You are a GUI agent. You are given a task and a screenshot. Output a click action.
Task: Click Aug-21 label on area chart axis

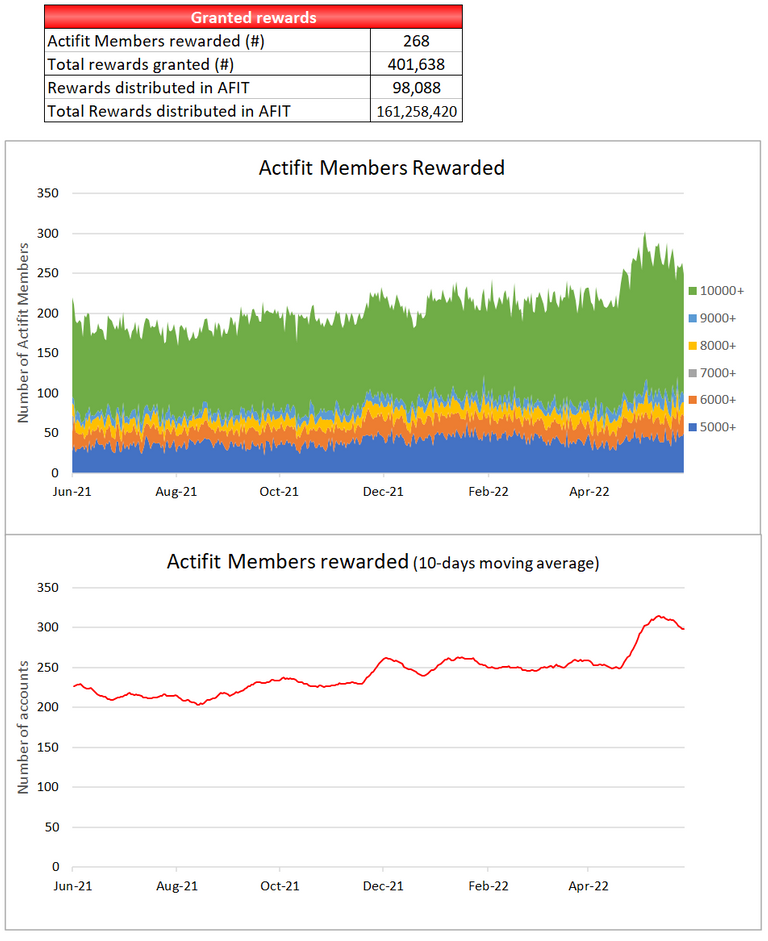point(176,492)
